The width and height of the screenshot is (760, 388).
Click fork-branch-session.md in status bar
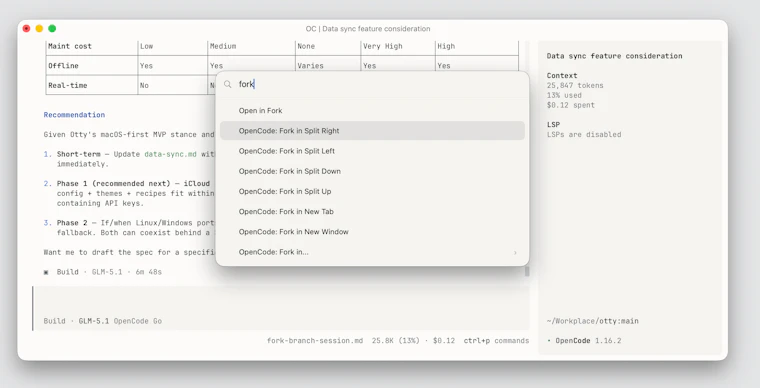click(315, 341)
